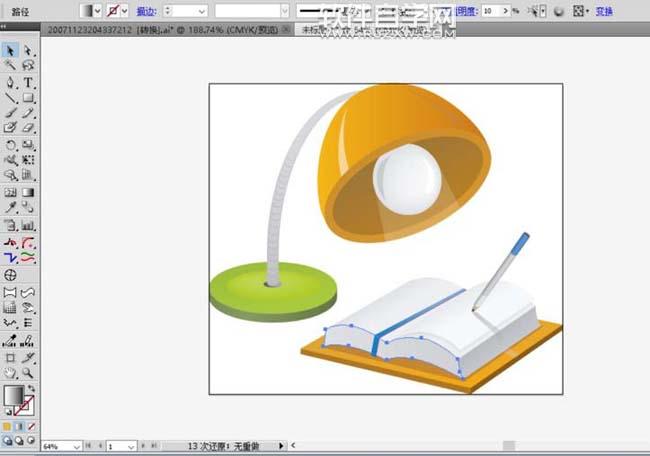650x456 pixels.
Task: Adjust stroke weight stepper arrows
Action: pyautogui.click(x=167, y=11)
